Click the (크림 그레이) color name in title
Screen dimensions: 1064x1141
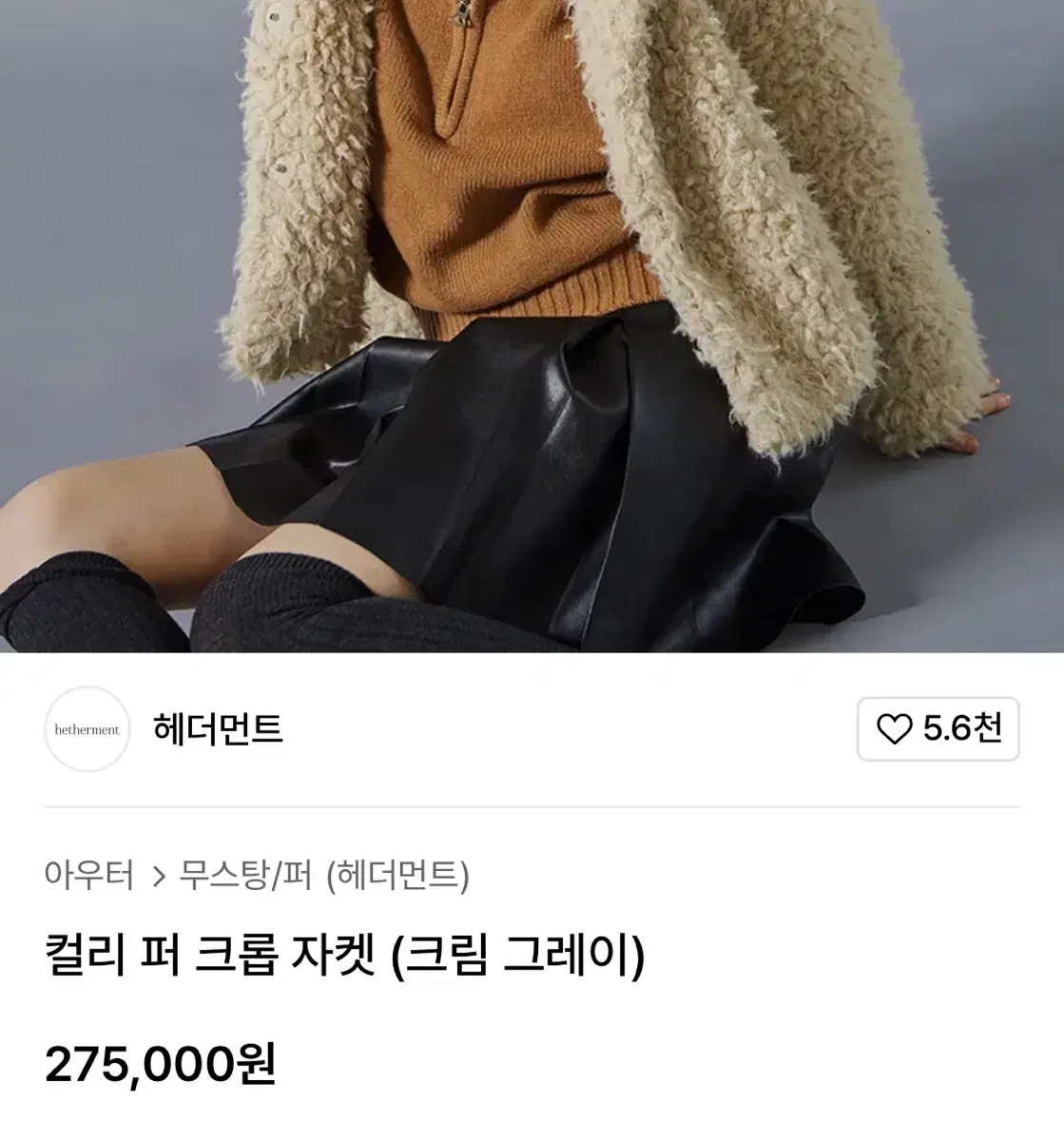[518, 956]
